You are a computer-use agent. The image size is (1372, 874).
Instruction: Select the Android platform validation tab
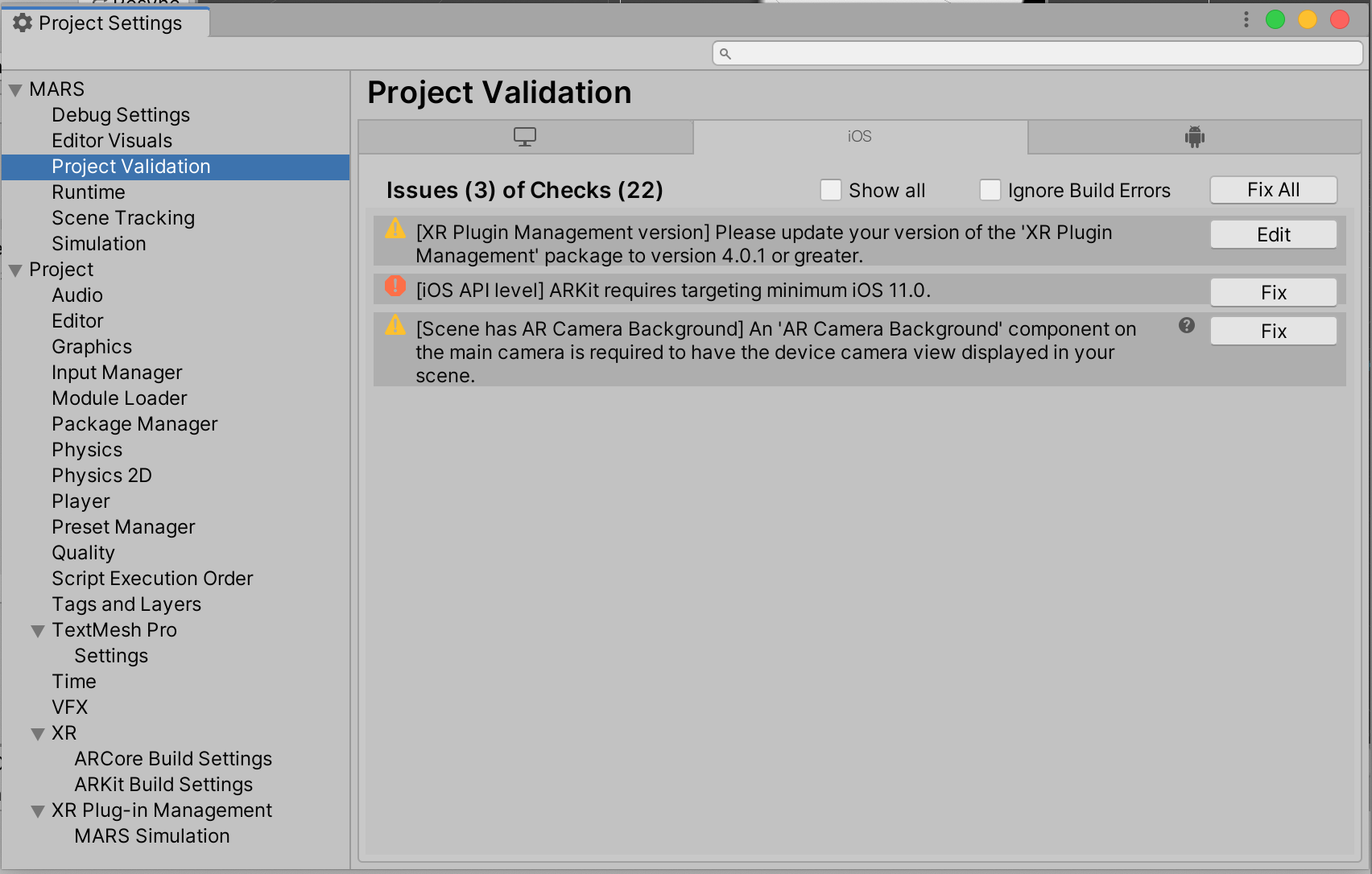click(x=1194, y=136)
